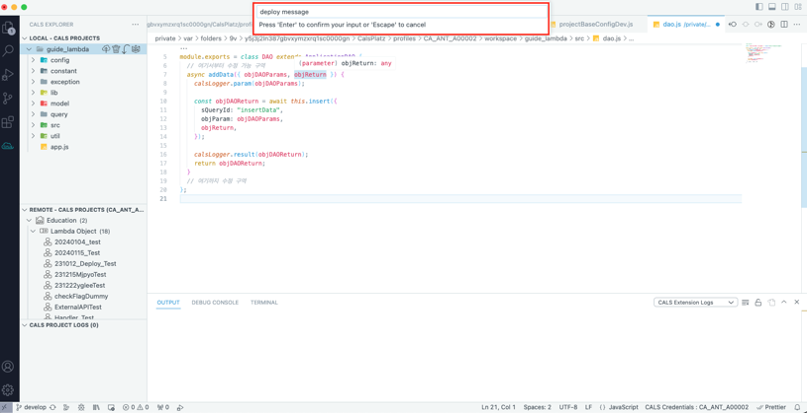Go to previous change icon in editor toolbar

click(733, 24)
